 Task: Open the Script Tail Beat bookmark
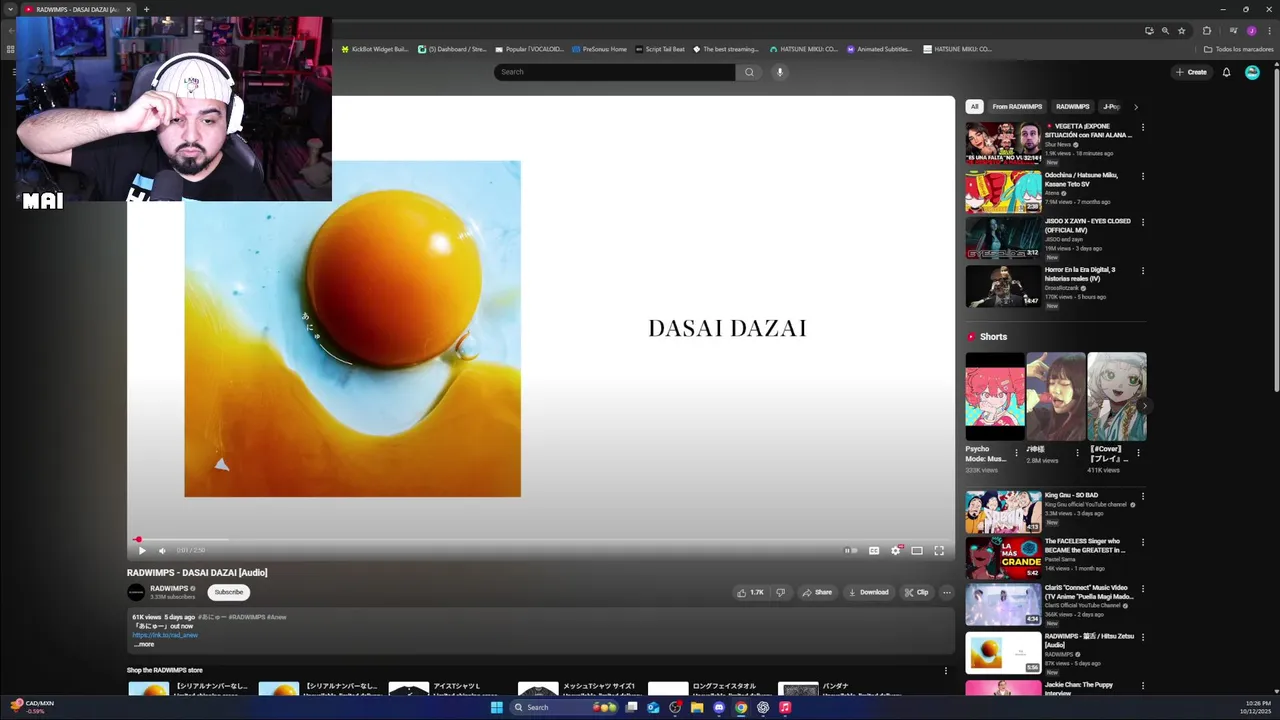(660, 49)
